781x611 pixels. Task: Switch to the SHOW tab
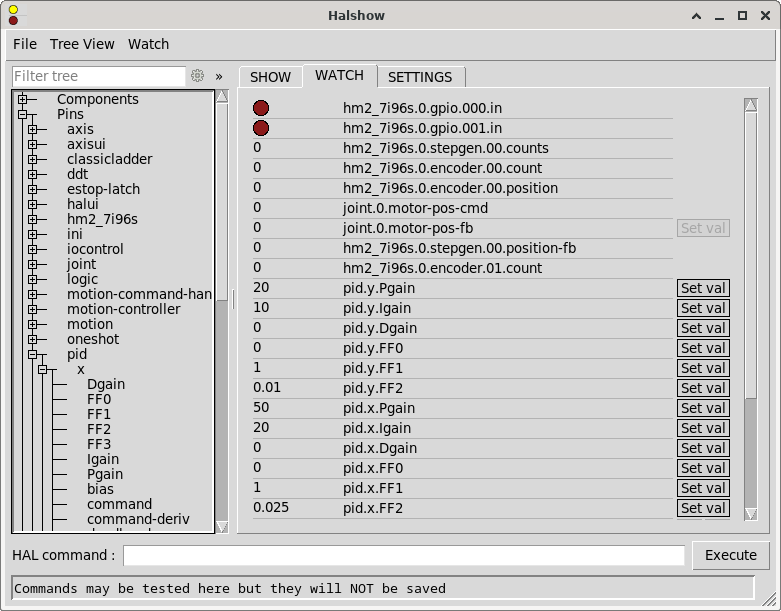click(270, 77)
